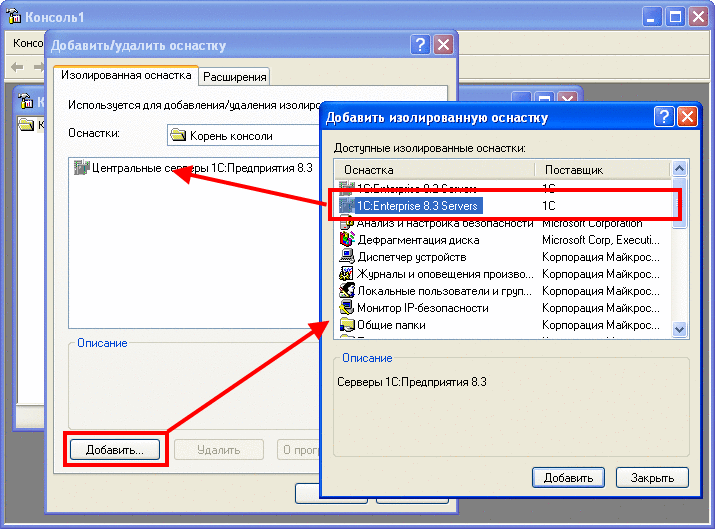The image size is (715, 529).
Task: Close the Добавить/удалить оснастку dialog
Action: [443, 45]
